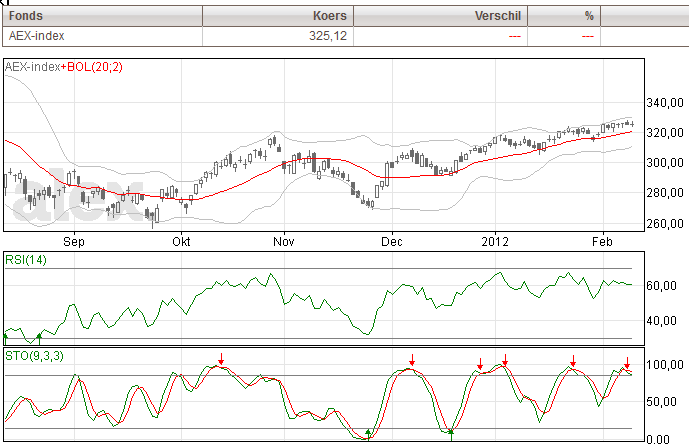Click the Sep month axis label
Viewport: 689px width, 447px height.
coord(74,242)
